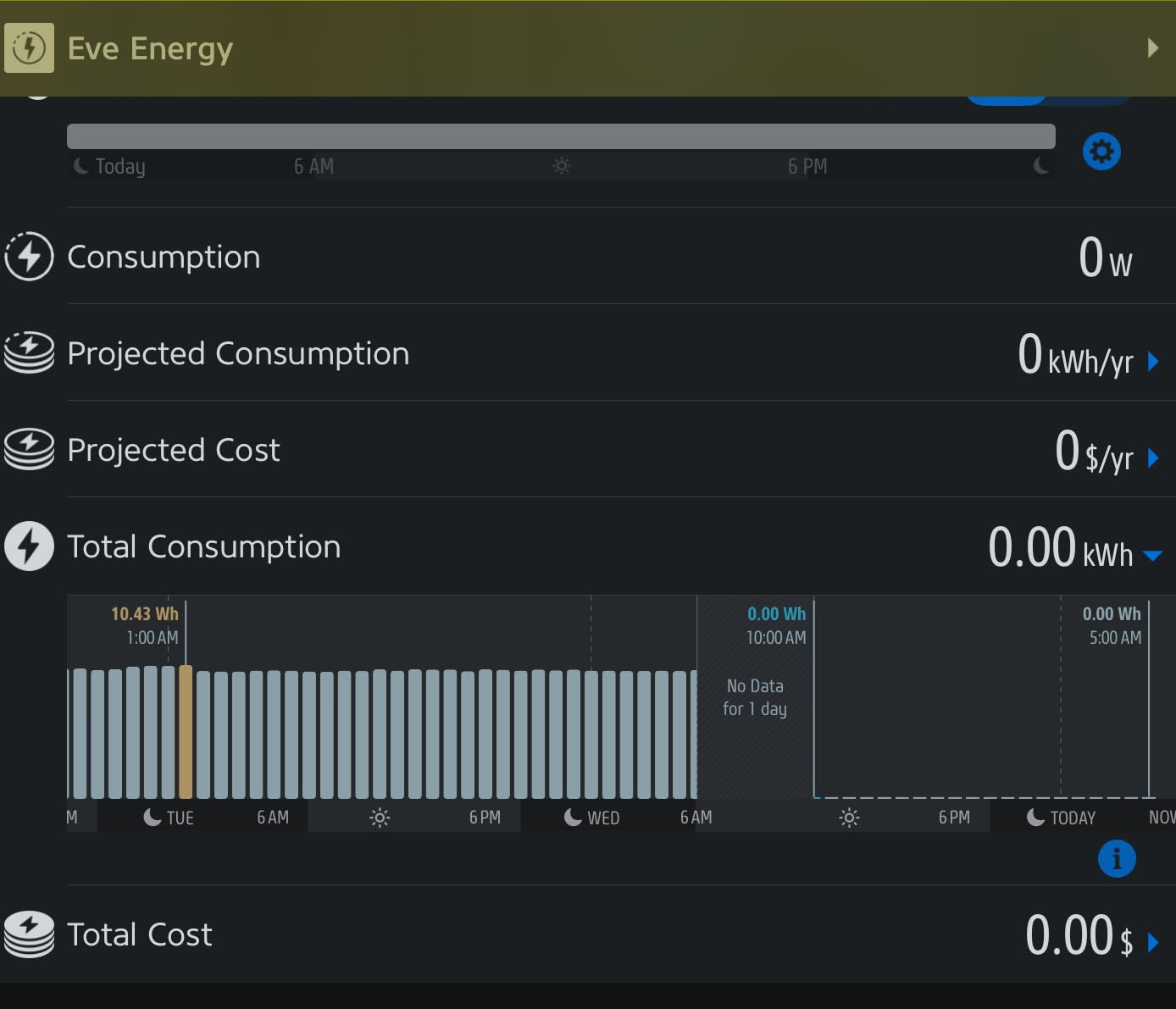This screenshot has height=1009, width=1176.
Task: Tap the Total Cost coin icon
Action: click(x=29, y=934)
